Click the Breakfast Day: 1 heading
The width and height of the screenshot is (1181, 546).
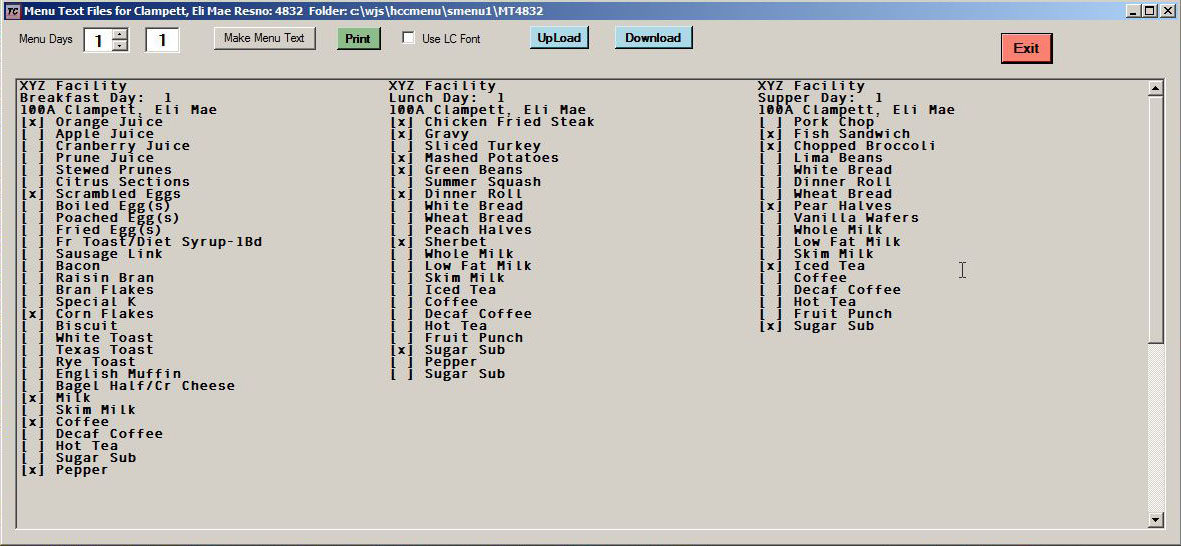pyautogui.click(x=96, y=98)
